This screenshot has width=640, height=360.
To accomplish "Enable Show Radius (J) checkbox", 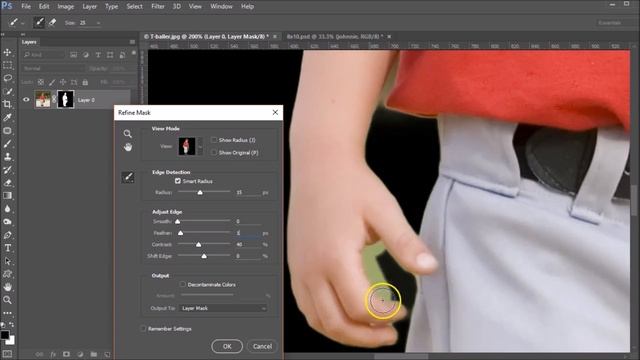I will [x=214, y=140].
